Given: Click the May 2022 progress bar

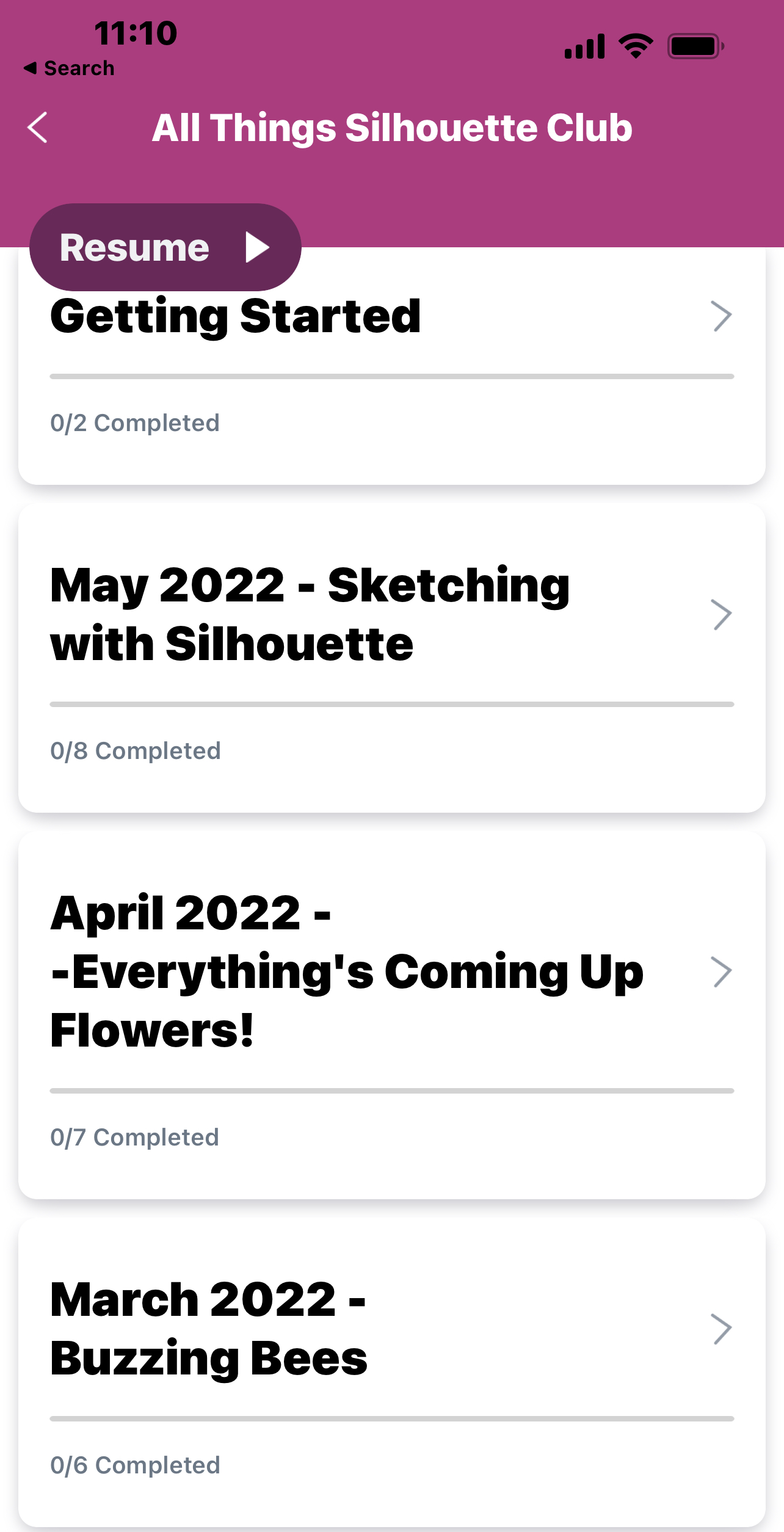Looking at the screenshot, I should [x=392, y=705].
